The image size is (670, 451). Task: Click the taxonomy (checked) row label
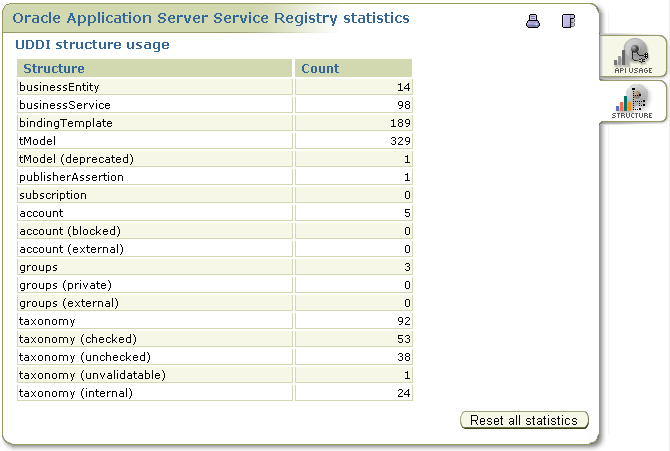pyautogui.click(x=77, y=339)
